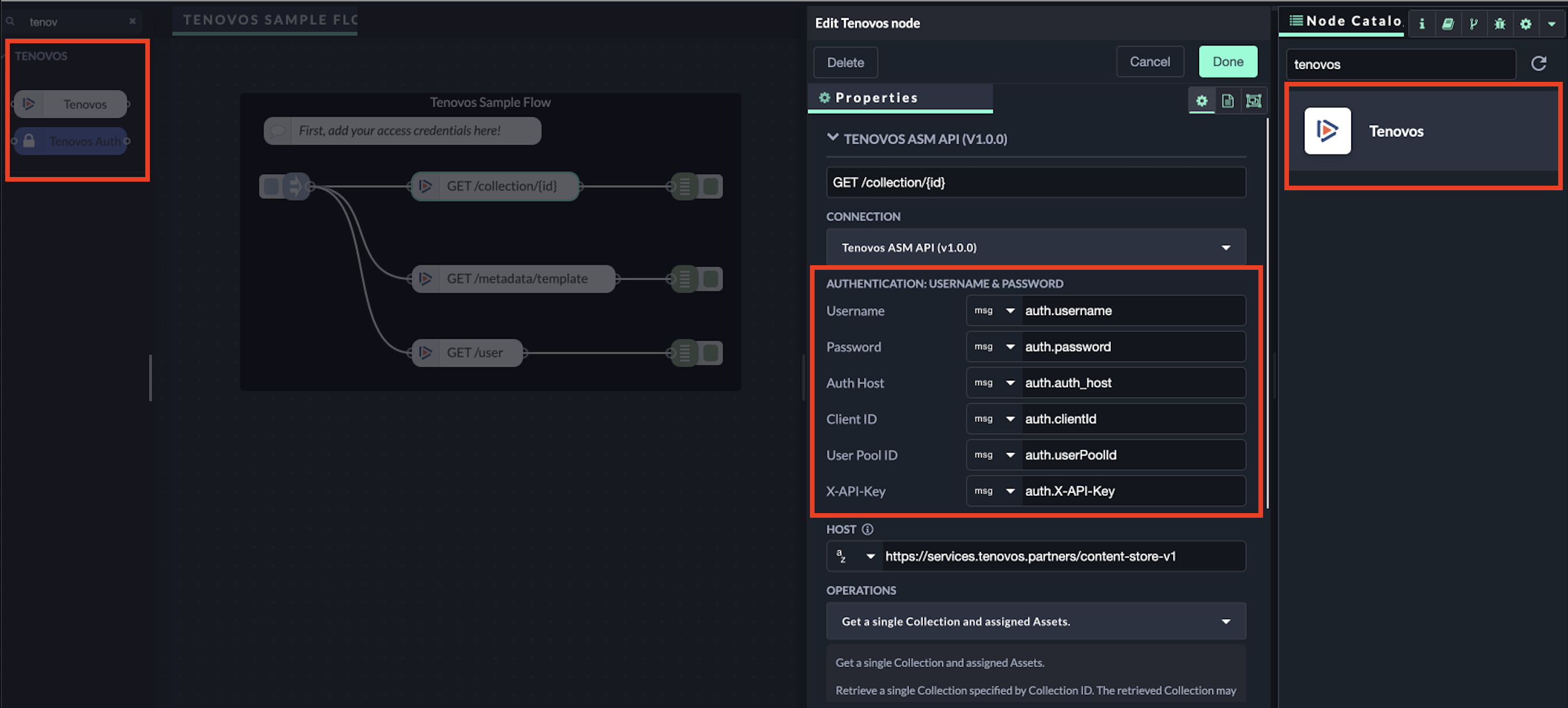
Task: Open the Connection dropdown
Action: pyautogui.click(x=1035, y=247)
